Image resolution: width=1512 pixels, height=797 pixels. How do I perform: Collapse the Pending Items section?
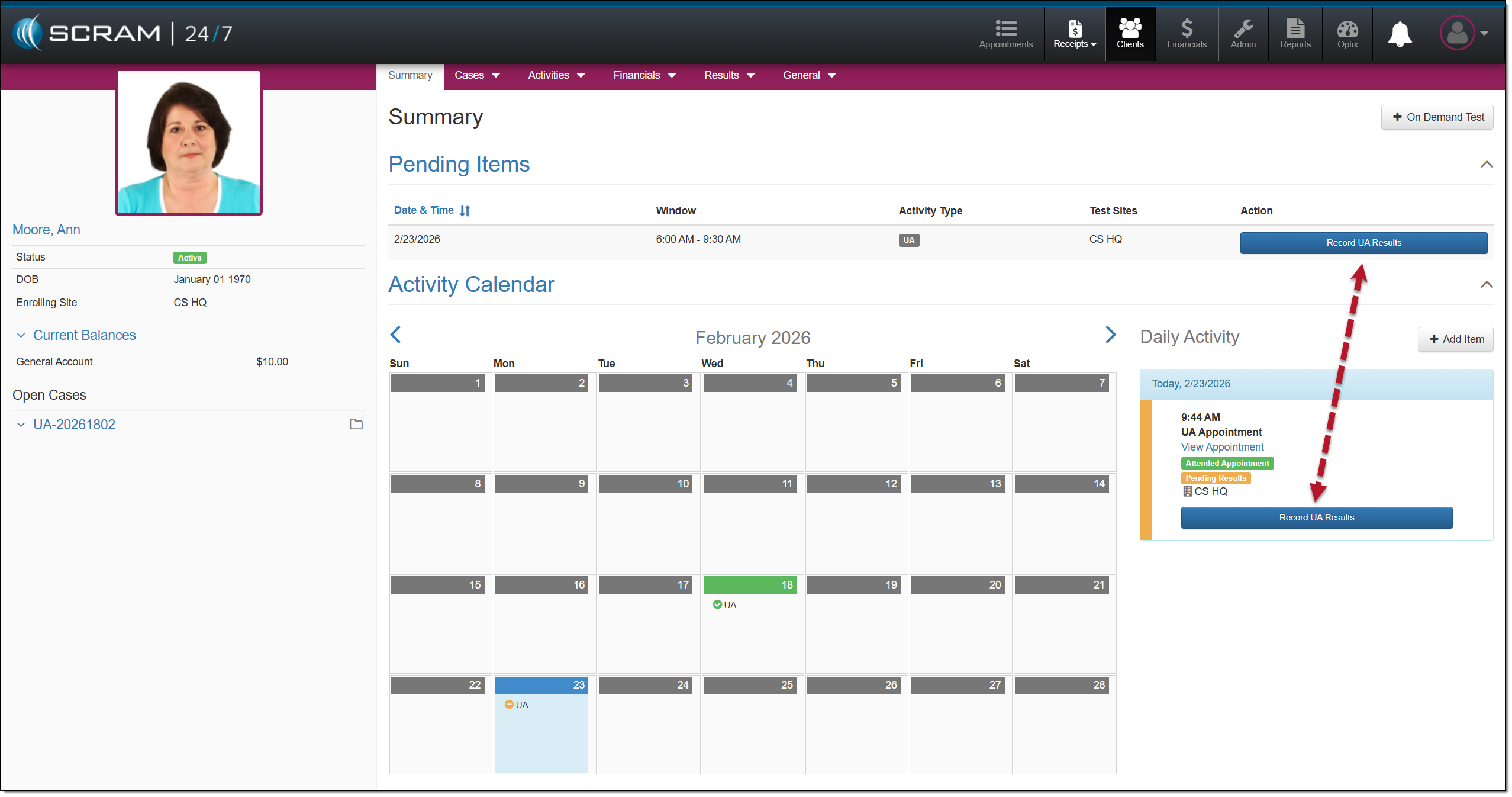pyautogui.click(x=1486, y=164)
